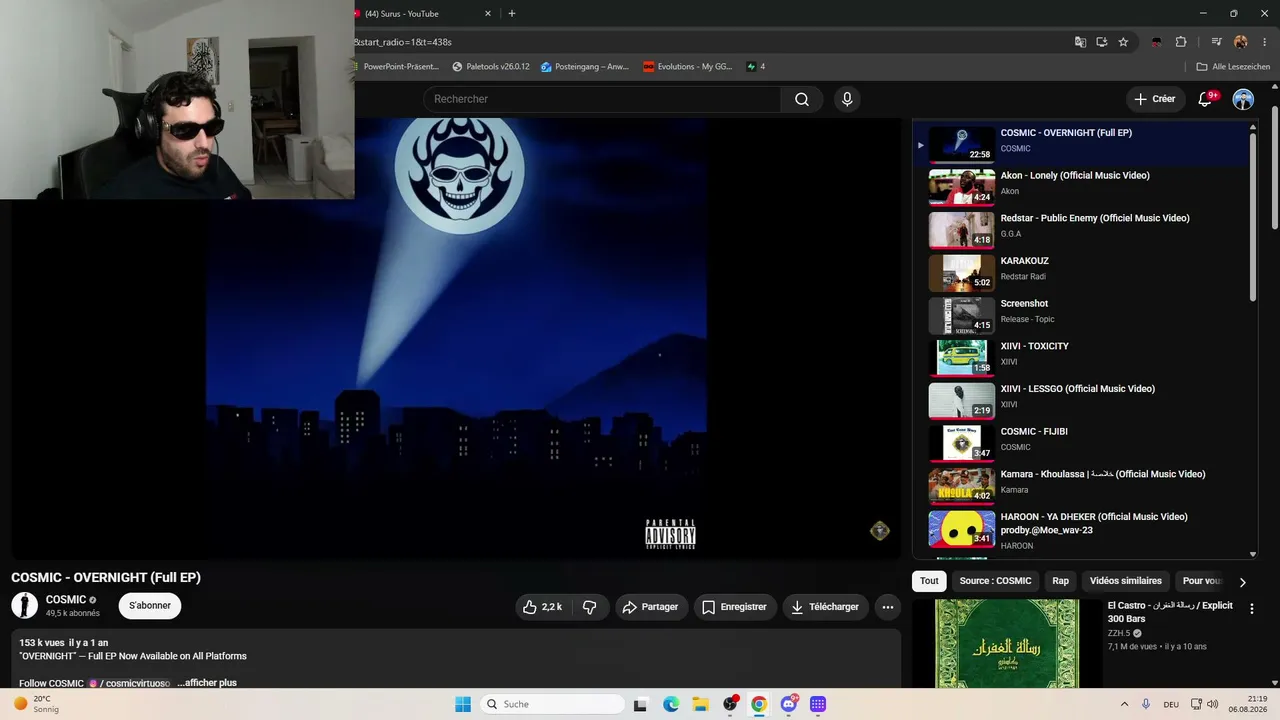This screenshot has height=720, width=1280.
Task: Open the El Castro 300 Bars thumbnail
Action: tap(1006, 643)
